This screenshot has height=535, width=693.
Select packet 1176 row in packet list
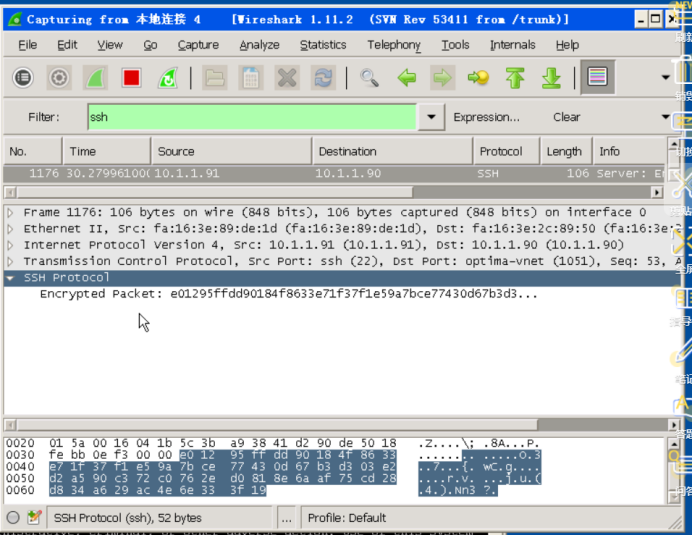pos(335,174)
